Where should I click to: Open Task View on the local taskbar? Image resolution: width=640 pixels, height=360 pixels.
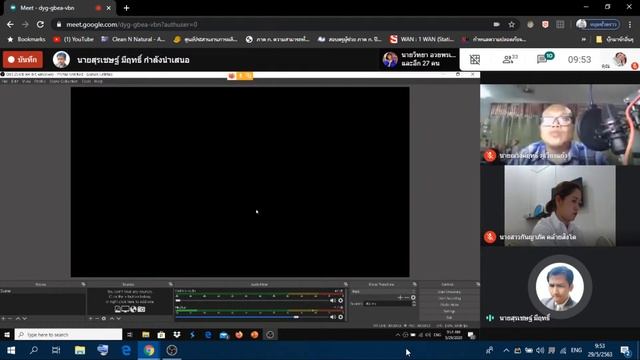click(56, 350)
